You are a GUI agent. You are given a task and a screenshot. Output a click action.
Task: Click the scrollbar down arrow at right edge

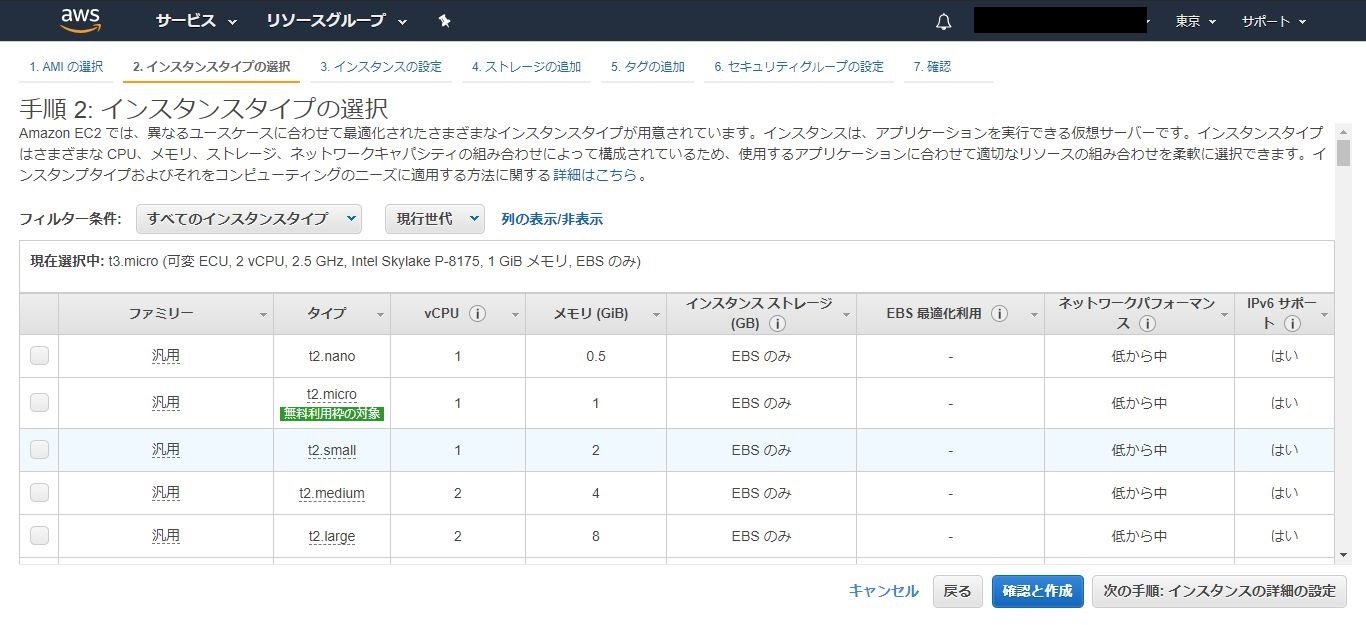(x=1343, y=555)
